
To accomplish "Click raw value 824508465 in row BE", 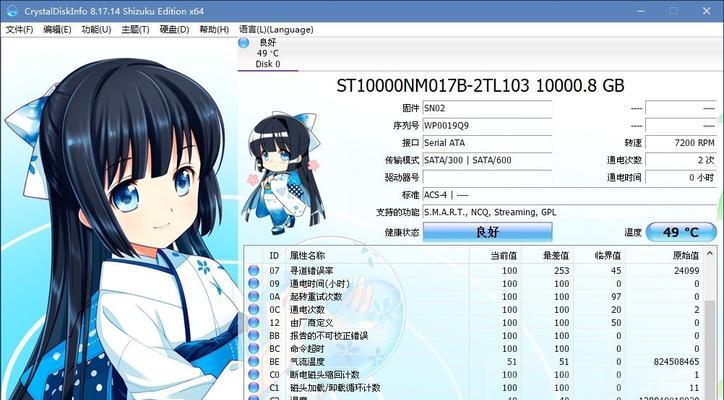I will coord(676,362).
